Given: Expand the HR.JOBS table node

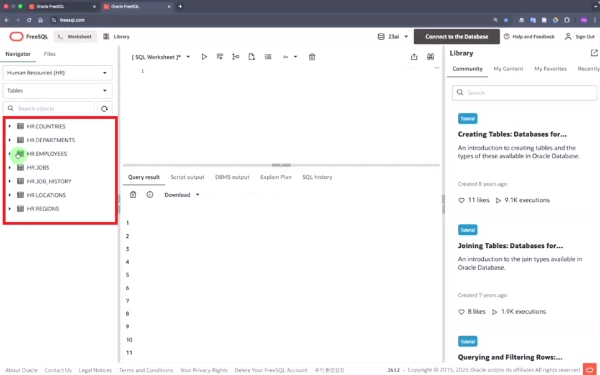Looking at the screenshot, I should 10,168.
